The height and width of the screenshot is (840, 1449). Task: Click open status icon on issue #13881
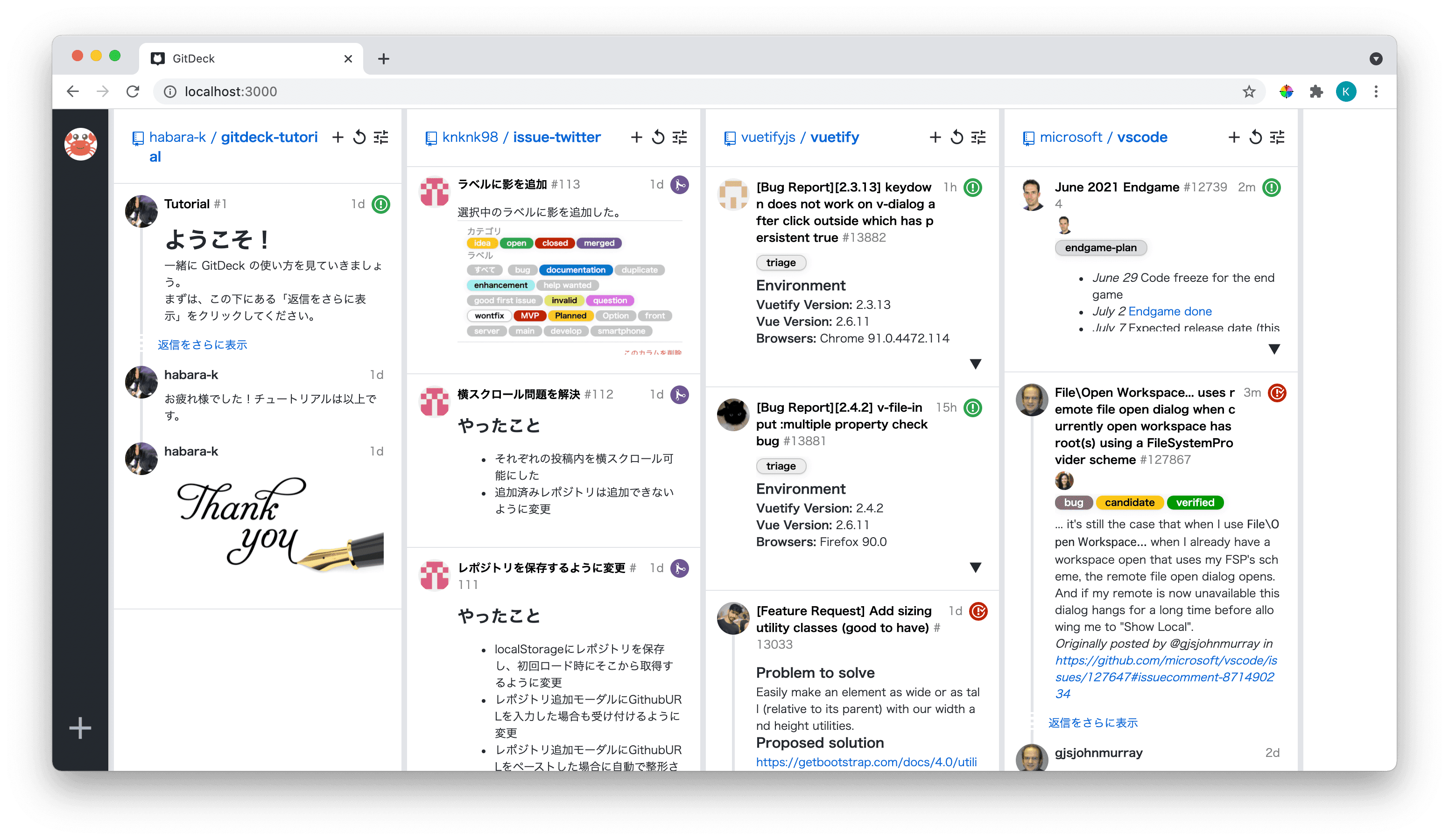973,408
